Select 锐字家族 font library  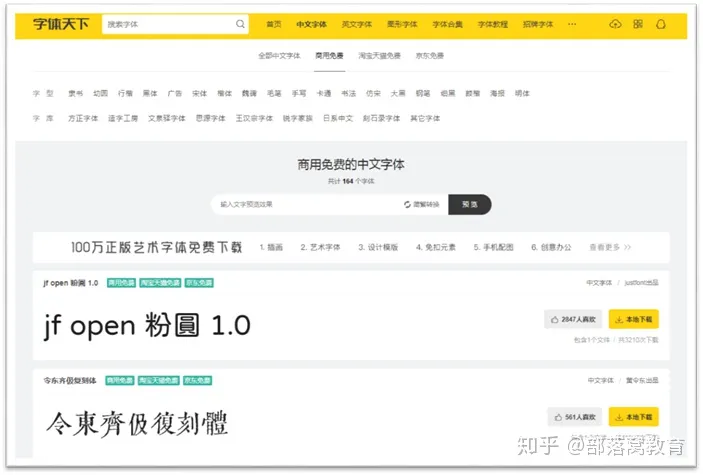(x=298, y=118)
